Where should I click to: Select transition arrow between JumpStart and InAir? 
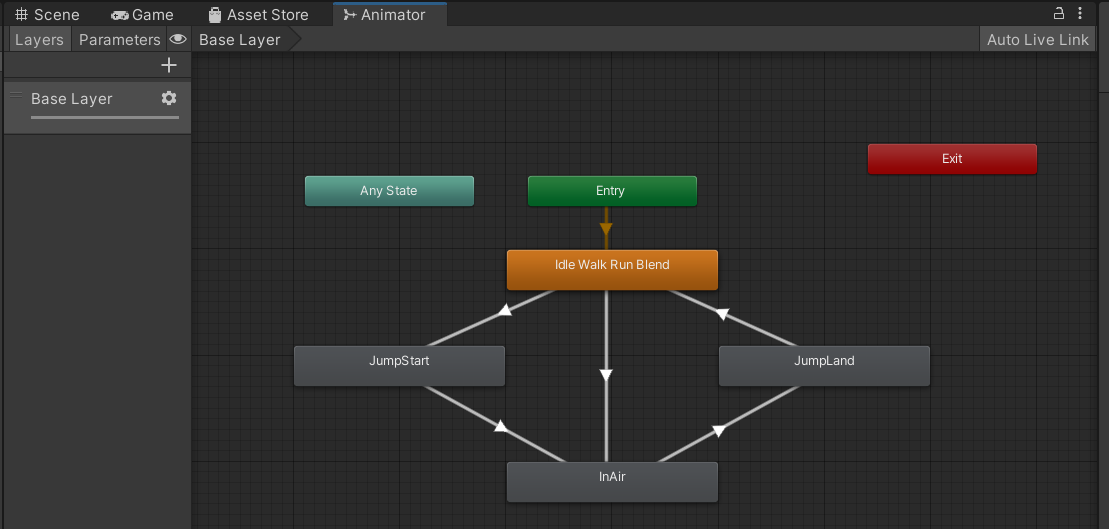[501, 426]
